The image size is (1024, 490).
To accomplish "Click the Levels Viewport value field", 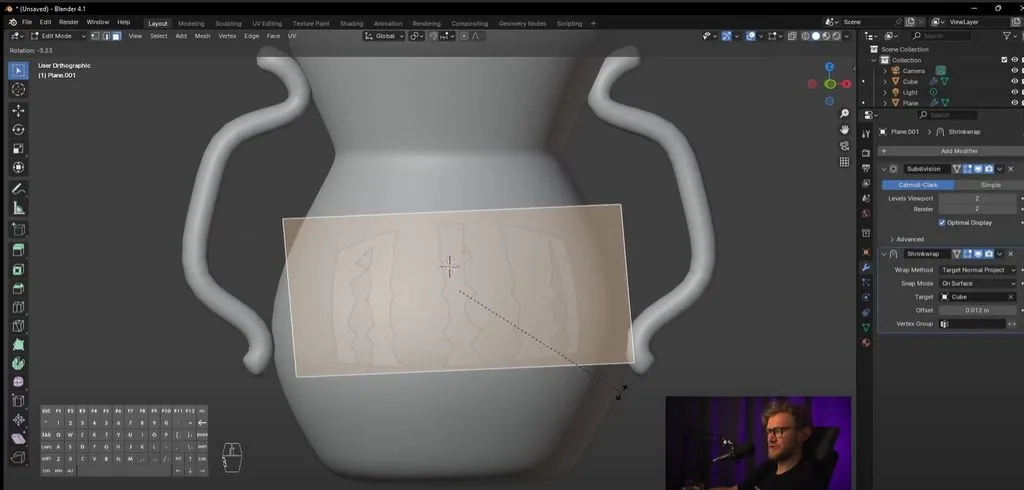I will click(x=978, y=198).
